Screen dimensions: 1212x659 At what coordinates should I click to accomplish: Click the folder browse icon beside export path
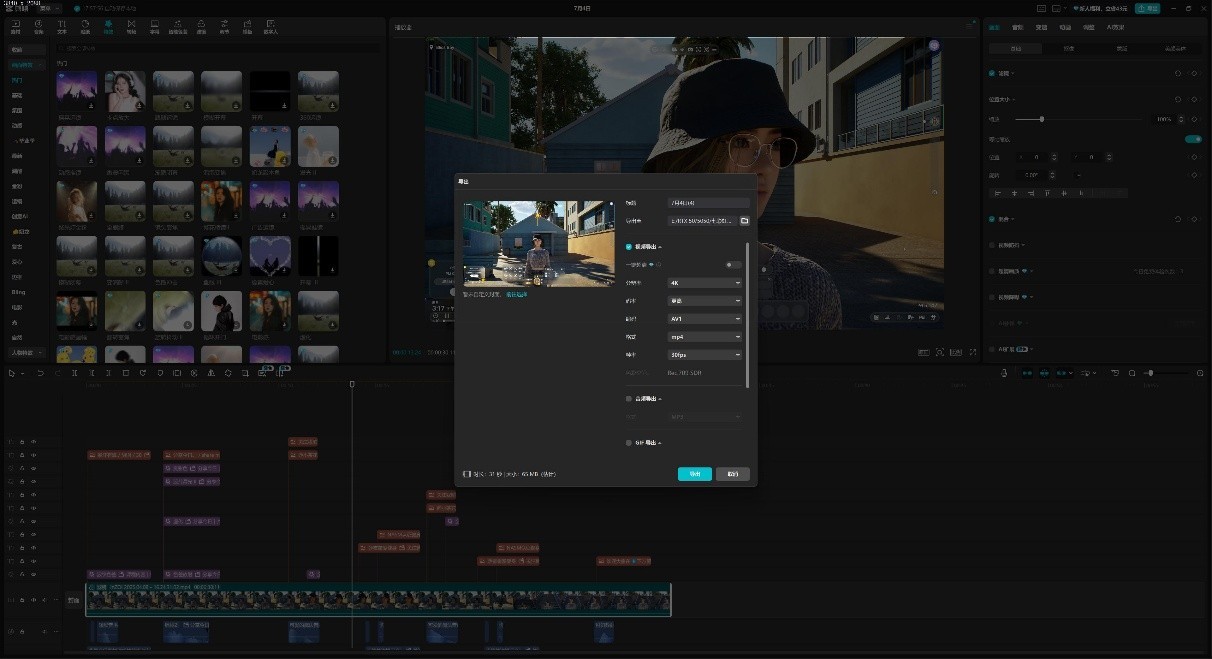click(x=744, y=221)
